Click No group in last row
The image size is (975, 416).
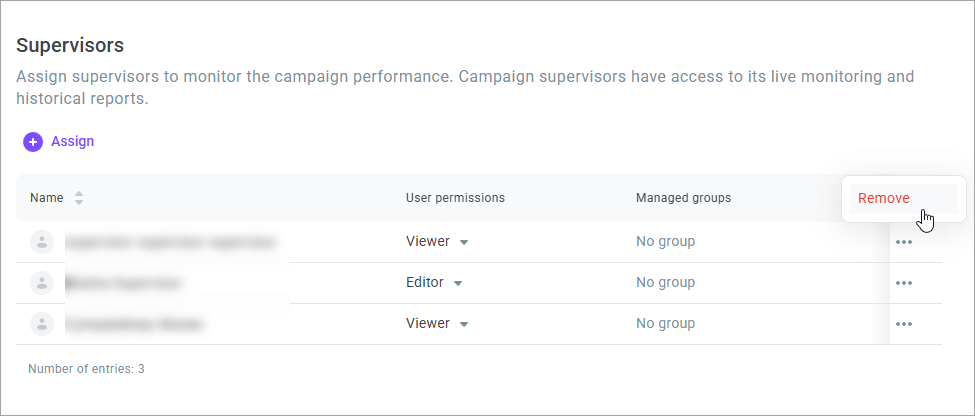tap(665, 323)
